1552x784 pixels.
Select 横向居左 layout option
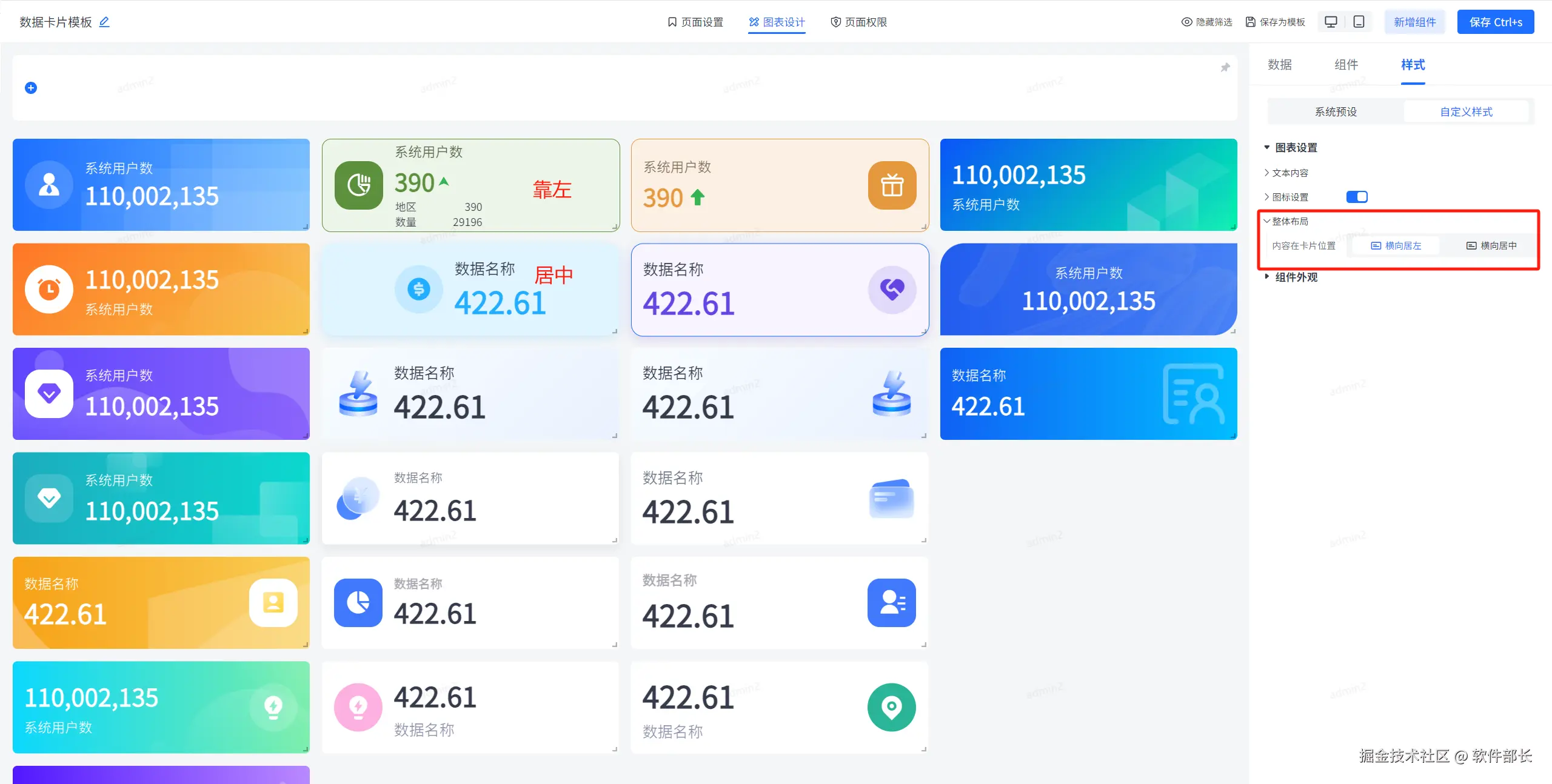click(x=1396, y=245)
